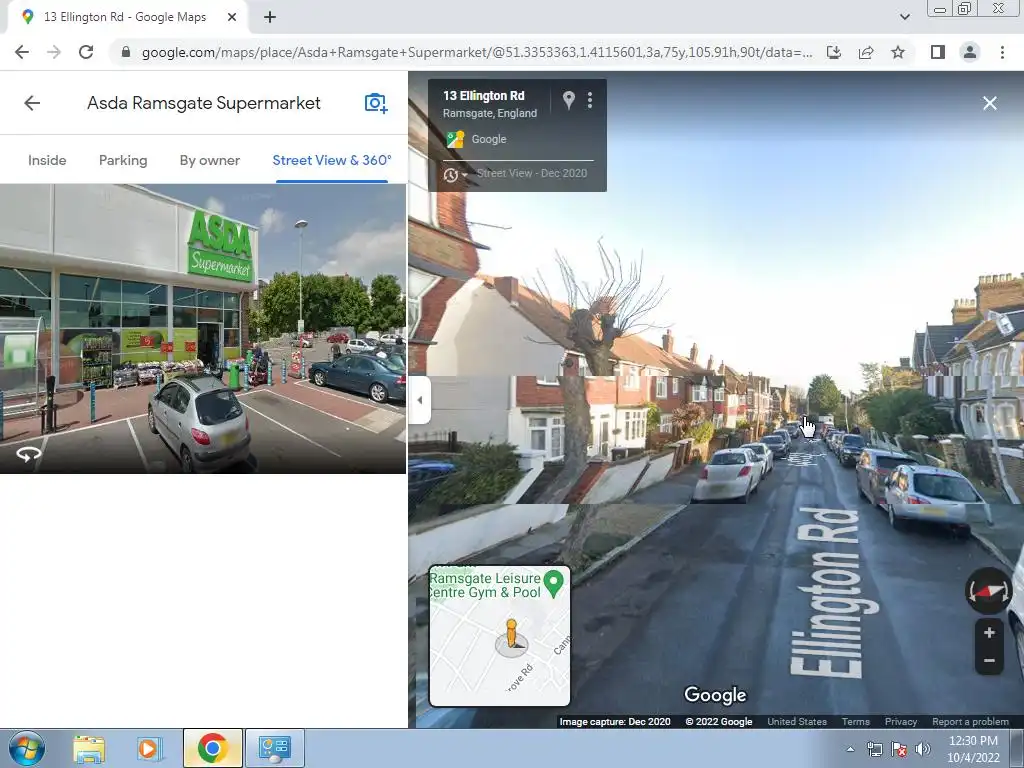Click the install app icon in address bar
This screenshot has width=1024, height=768.
834,52
